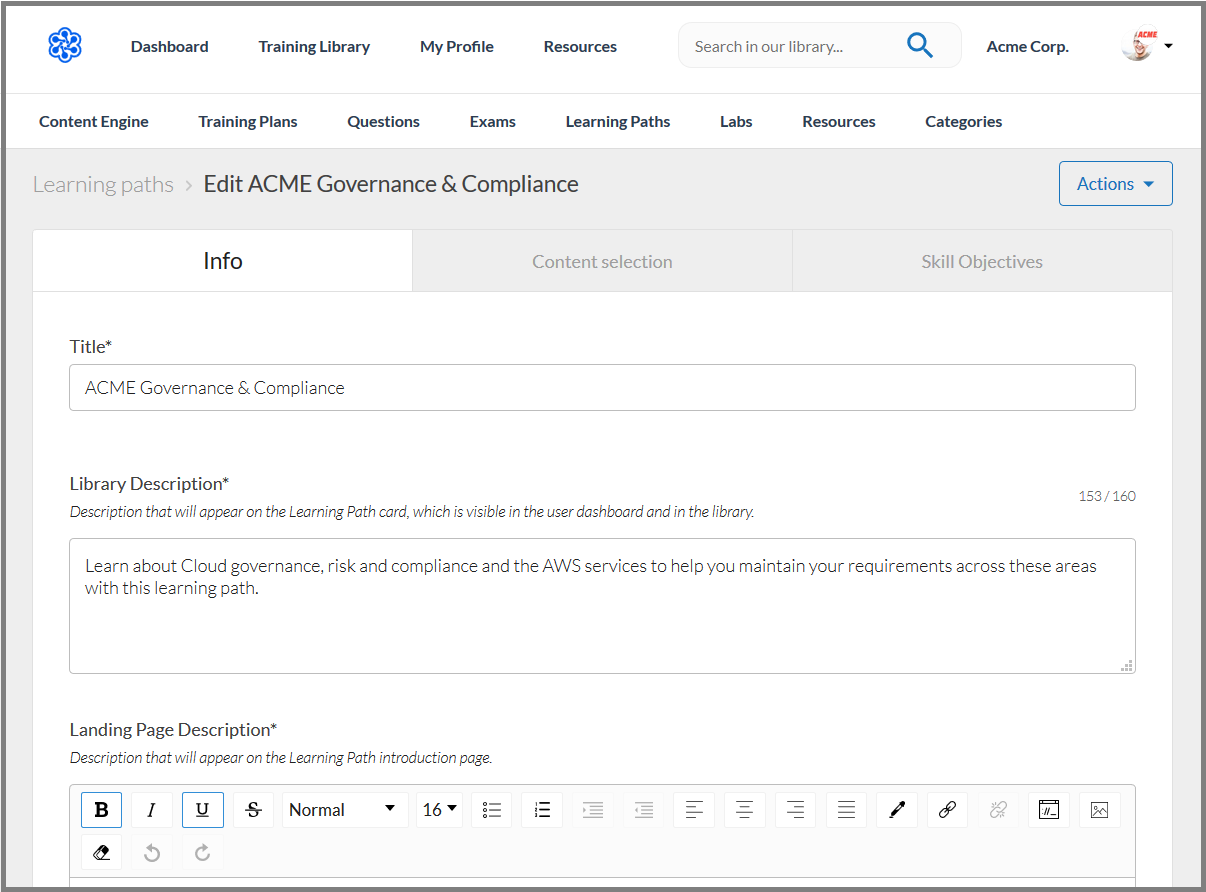Click the app logo in the header
The image size is (1206, 892).
(65, 45)
